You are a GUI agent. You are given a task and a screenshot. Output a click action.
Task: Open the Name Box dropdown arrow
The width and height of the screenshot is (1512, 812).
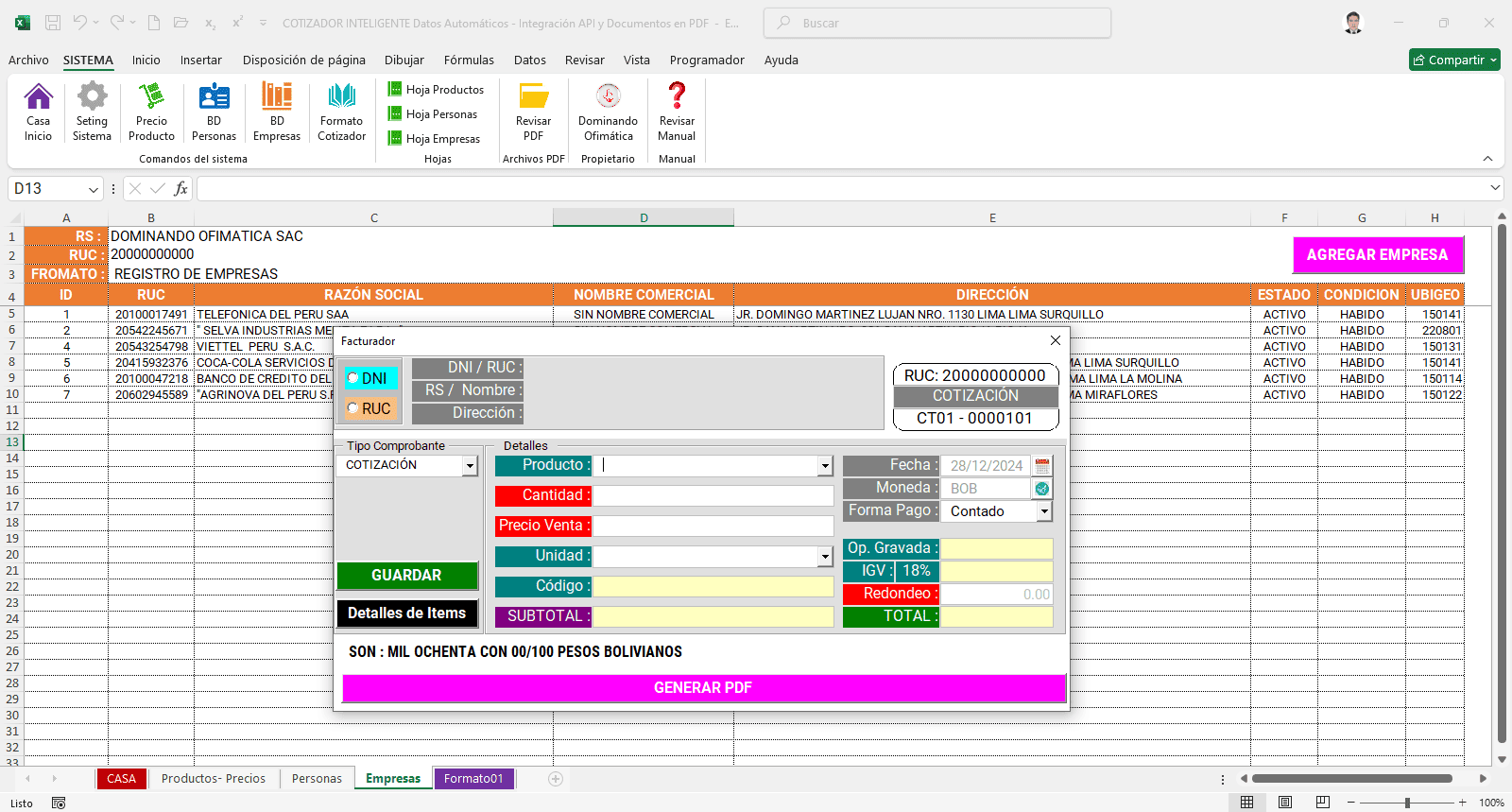click(94, 189)
